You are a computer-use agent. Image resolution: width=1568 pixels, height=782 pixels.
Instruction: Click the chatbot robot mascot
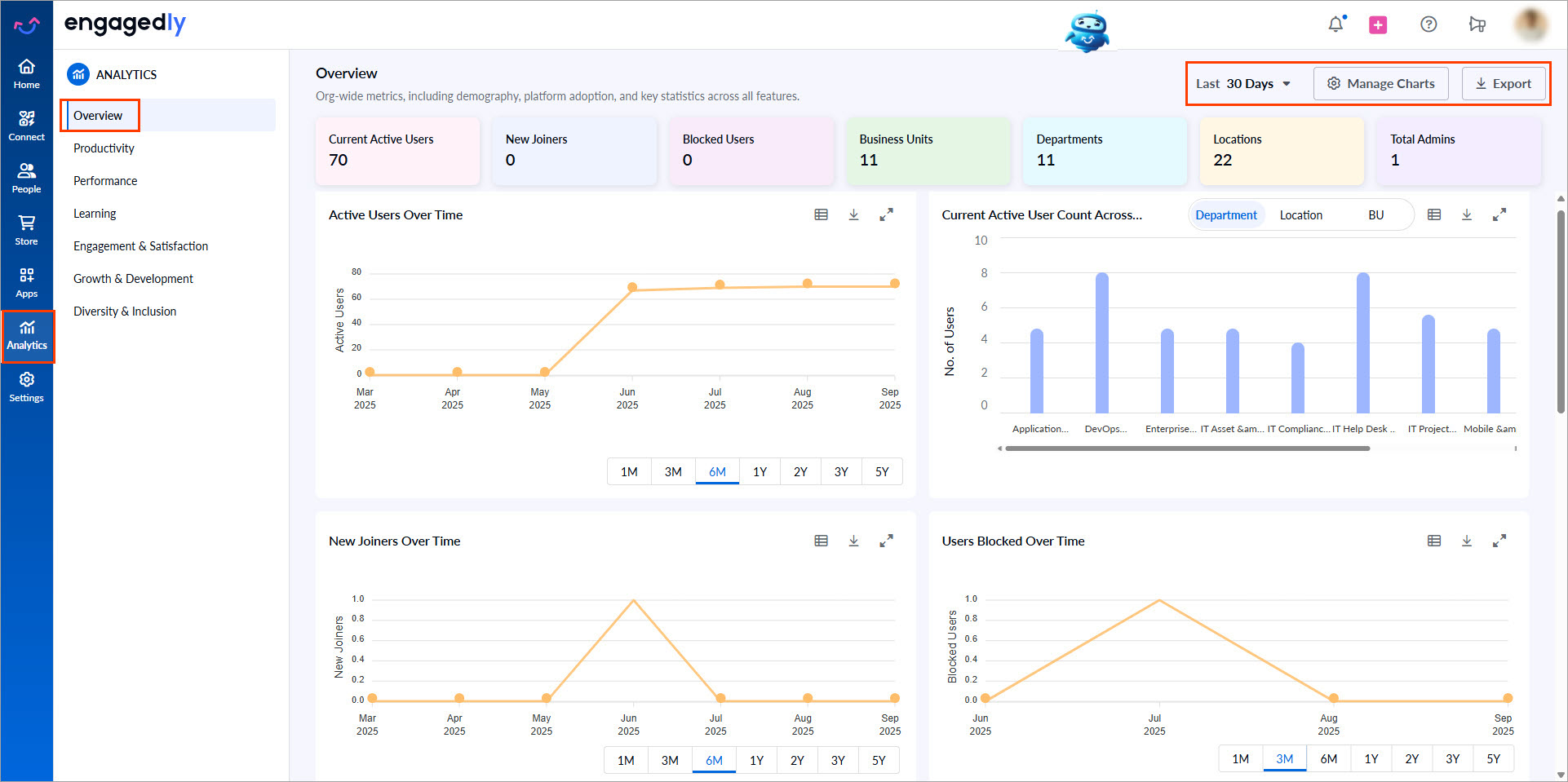(x=1087, y=31)
